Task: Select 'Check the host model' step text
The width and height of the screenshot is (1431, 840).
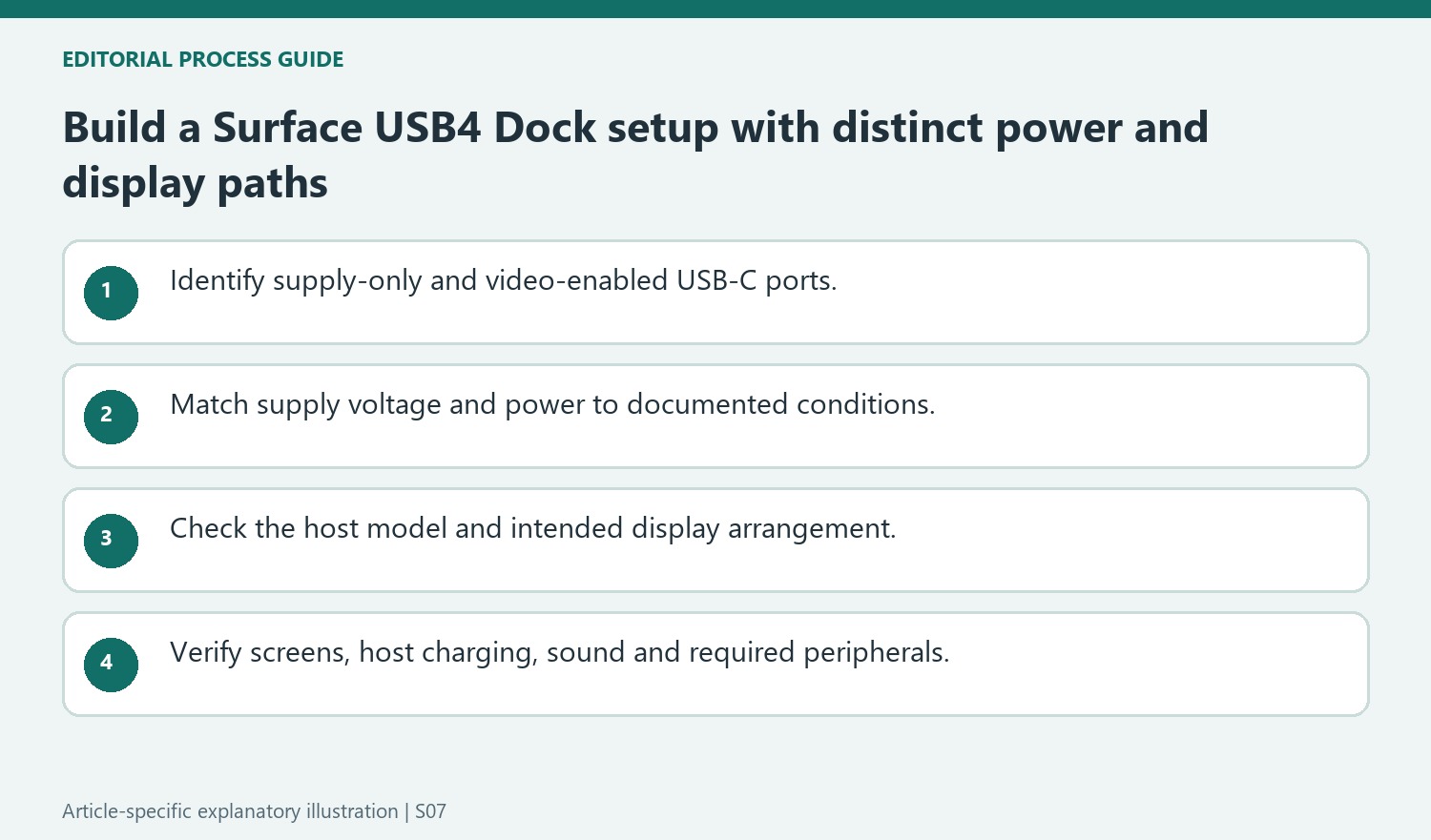Action: 533,529
